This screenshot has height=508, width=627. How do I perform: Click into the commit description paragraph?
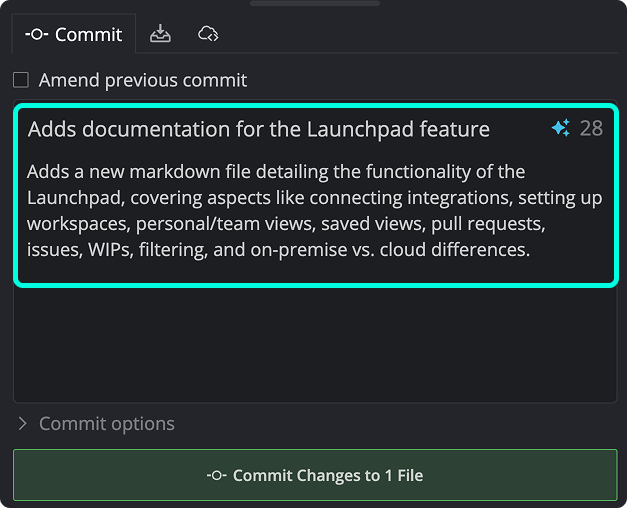(314, 211)
